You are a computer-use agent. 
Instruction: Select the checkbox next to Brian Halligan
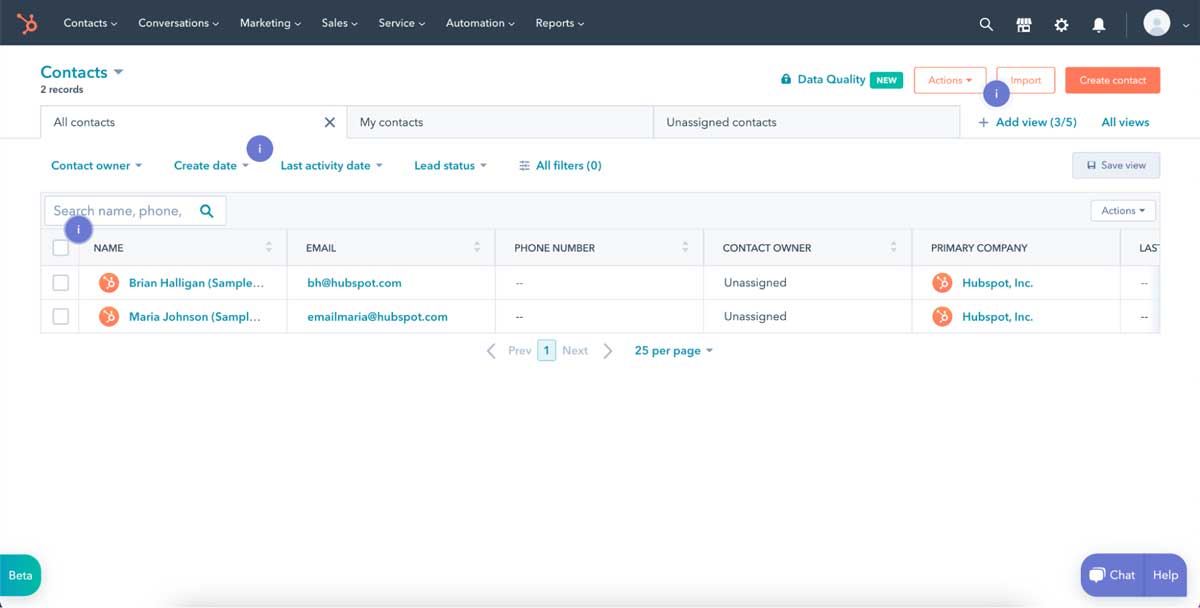tap(60, 282)
